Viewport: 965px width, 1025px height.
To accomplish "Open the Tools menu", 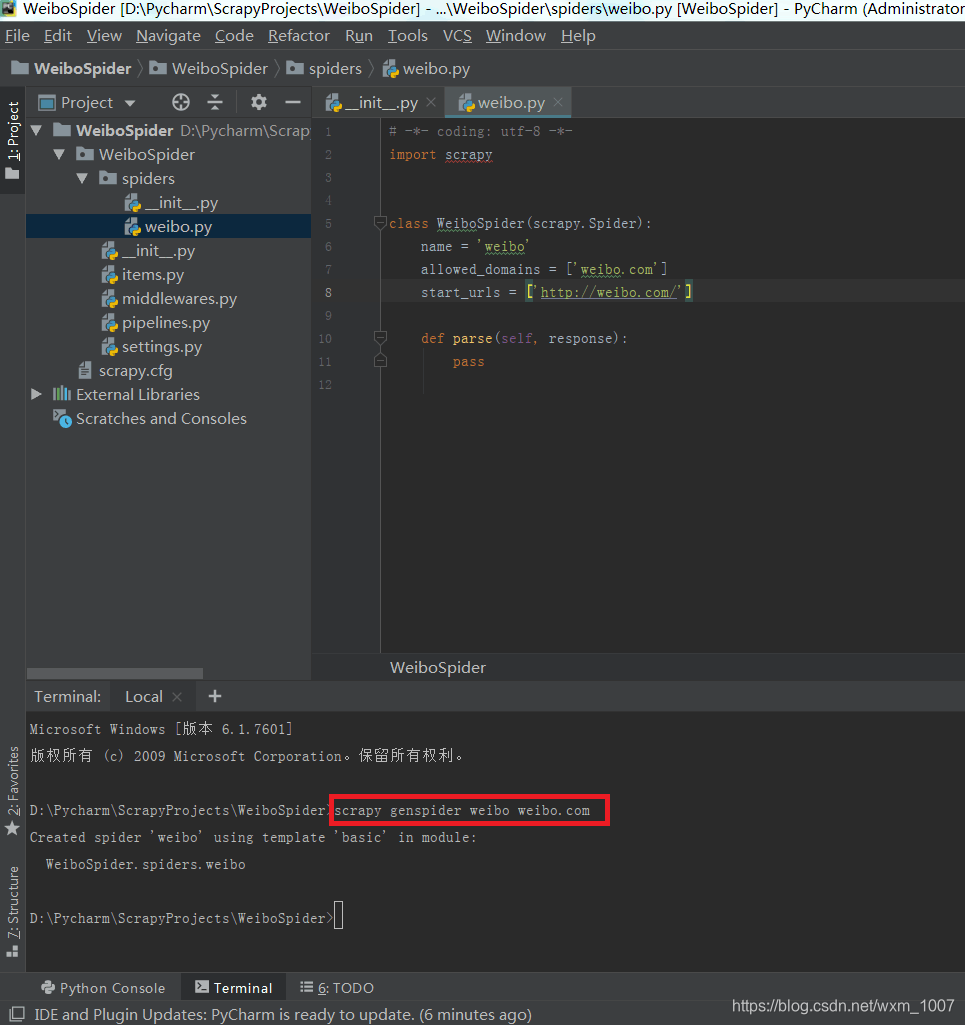I will click(x=407, y=36).
